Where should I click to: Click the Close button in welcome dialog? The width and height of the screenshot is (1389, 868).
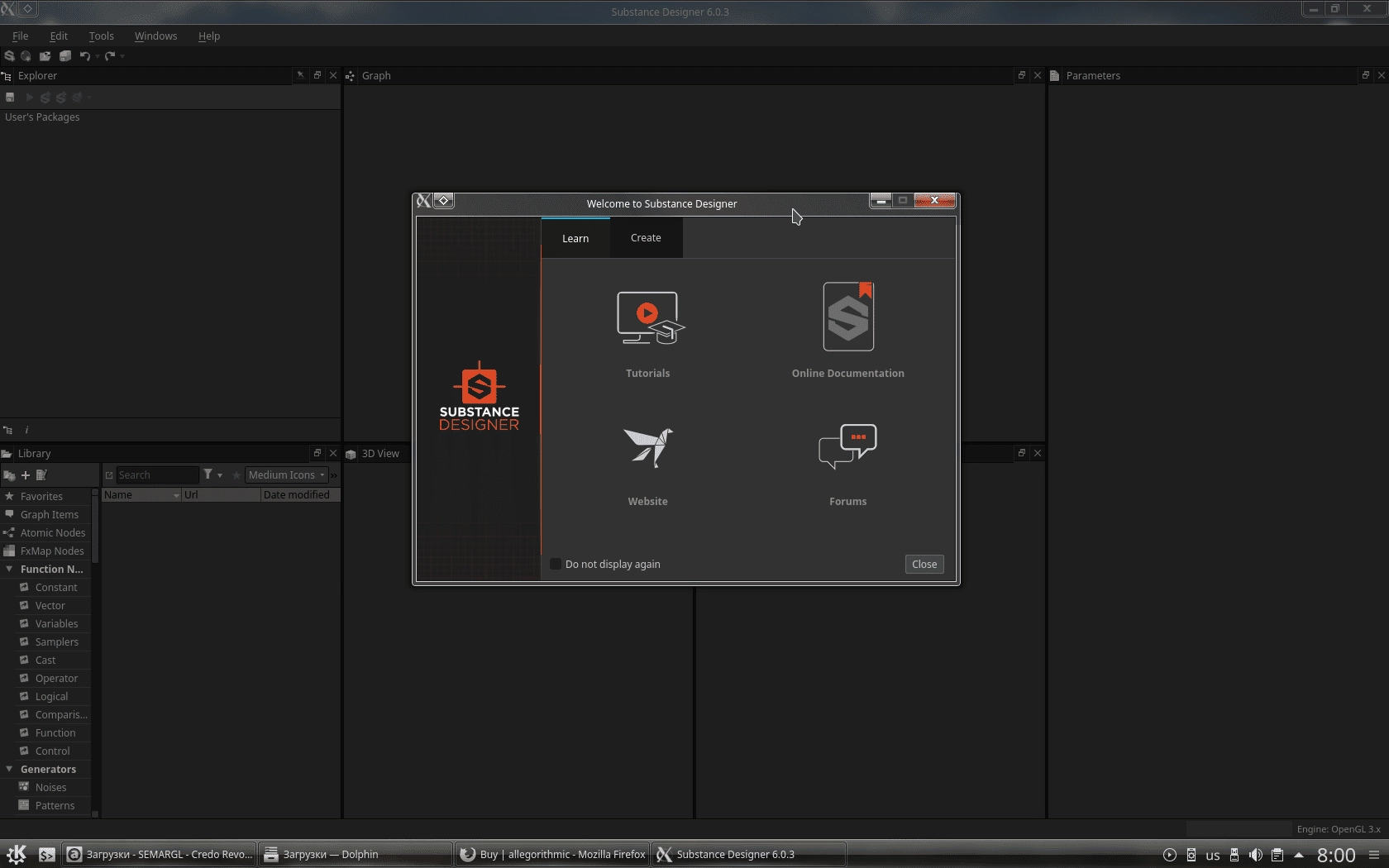[x=924, y=564]
